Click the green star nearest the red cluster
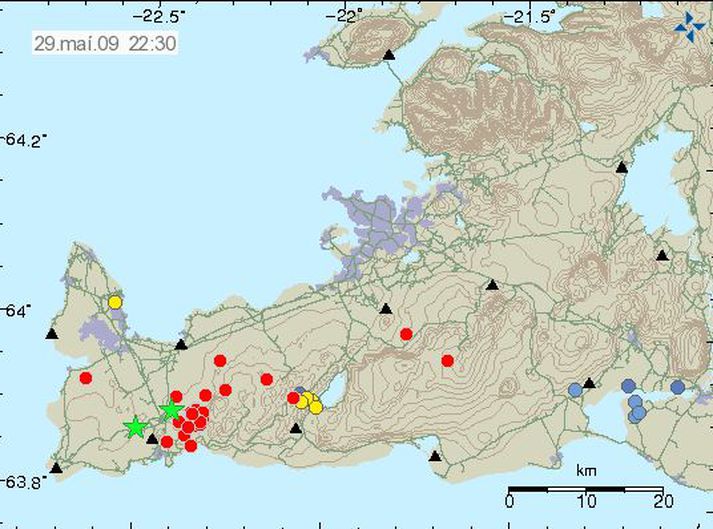713x529 pixels. [171, 410]
